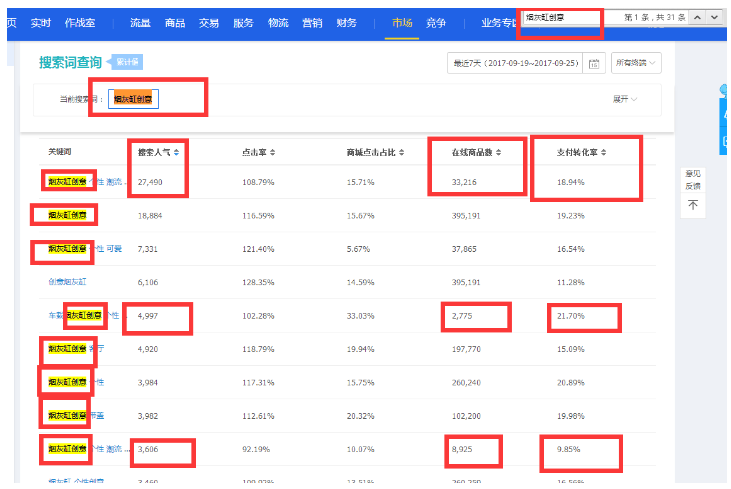Screen dimensions: 731x489
Task: Sort by 搜索人气 column arrows
Action: pyautogui.click(x=187, y=152)
